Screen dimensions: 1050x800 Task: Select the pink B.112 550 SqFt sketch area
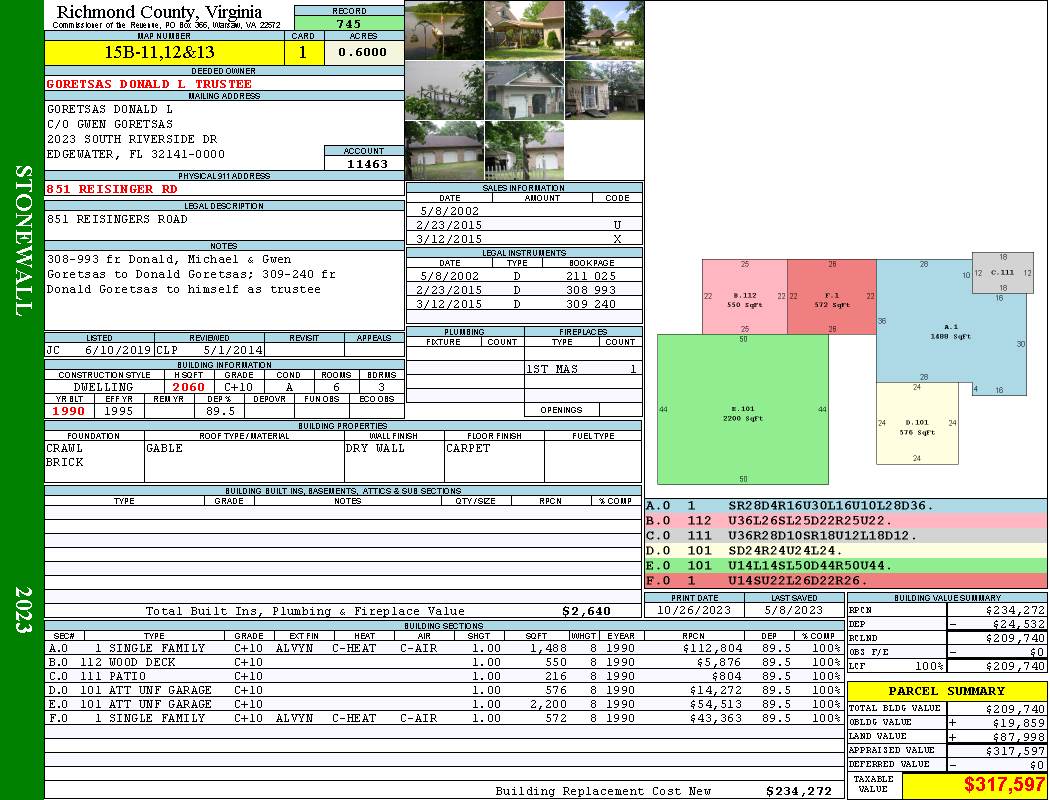coord(745,297)
